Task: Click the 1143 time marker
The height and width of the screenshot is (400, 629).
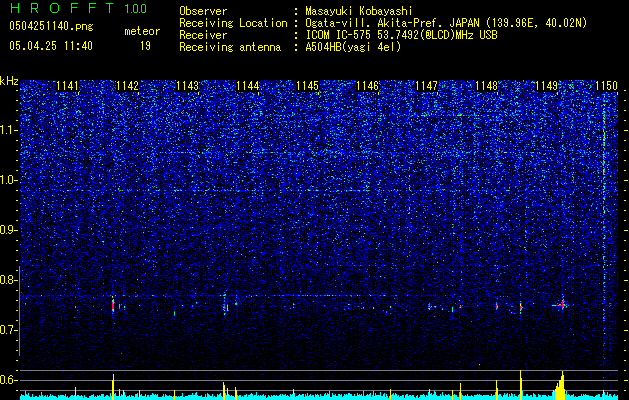Action: coord(187,86)
